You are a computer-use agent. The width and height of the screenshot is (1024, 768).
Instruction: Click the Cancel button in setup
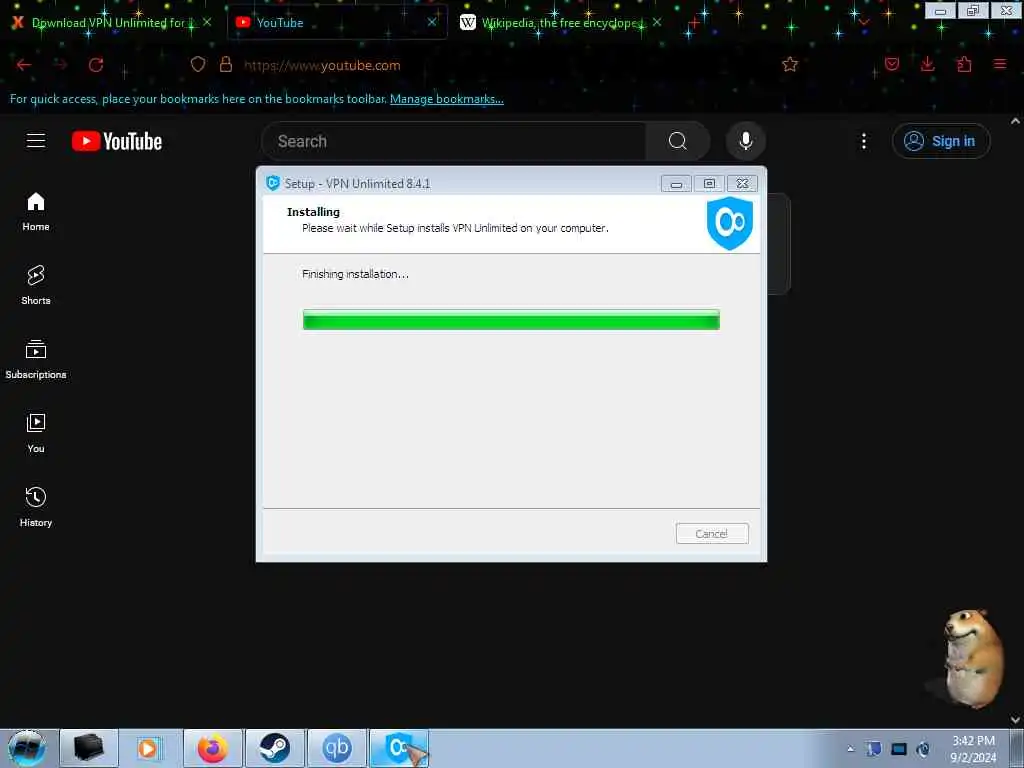[x=712, y=534]
